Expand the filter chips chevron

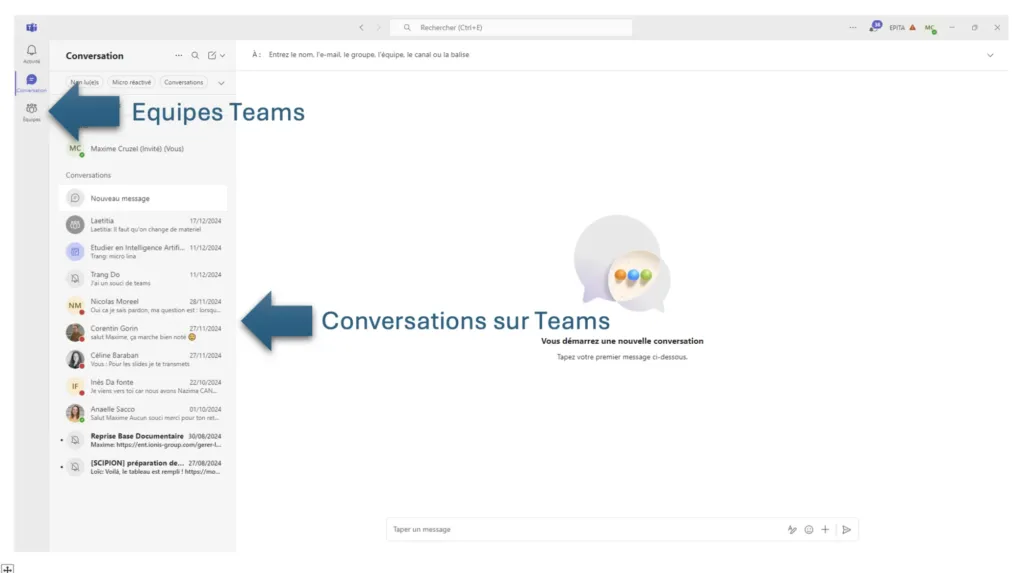pos(221,83)
